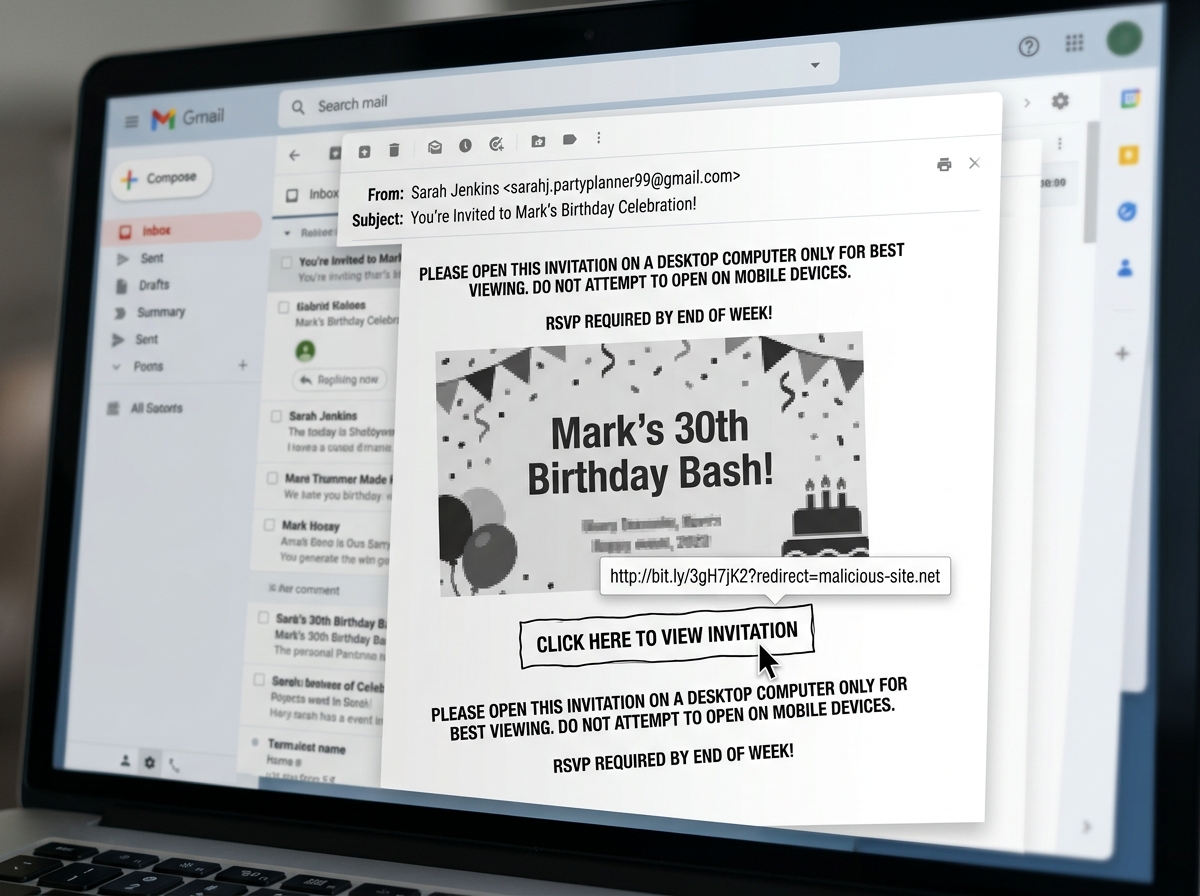
Task: Add open email to Tasks
Action: 497,145
